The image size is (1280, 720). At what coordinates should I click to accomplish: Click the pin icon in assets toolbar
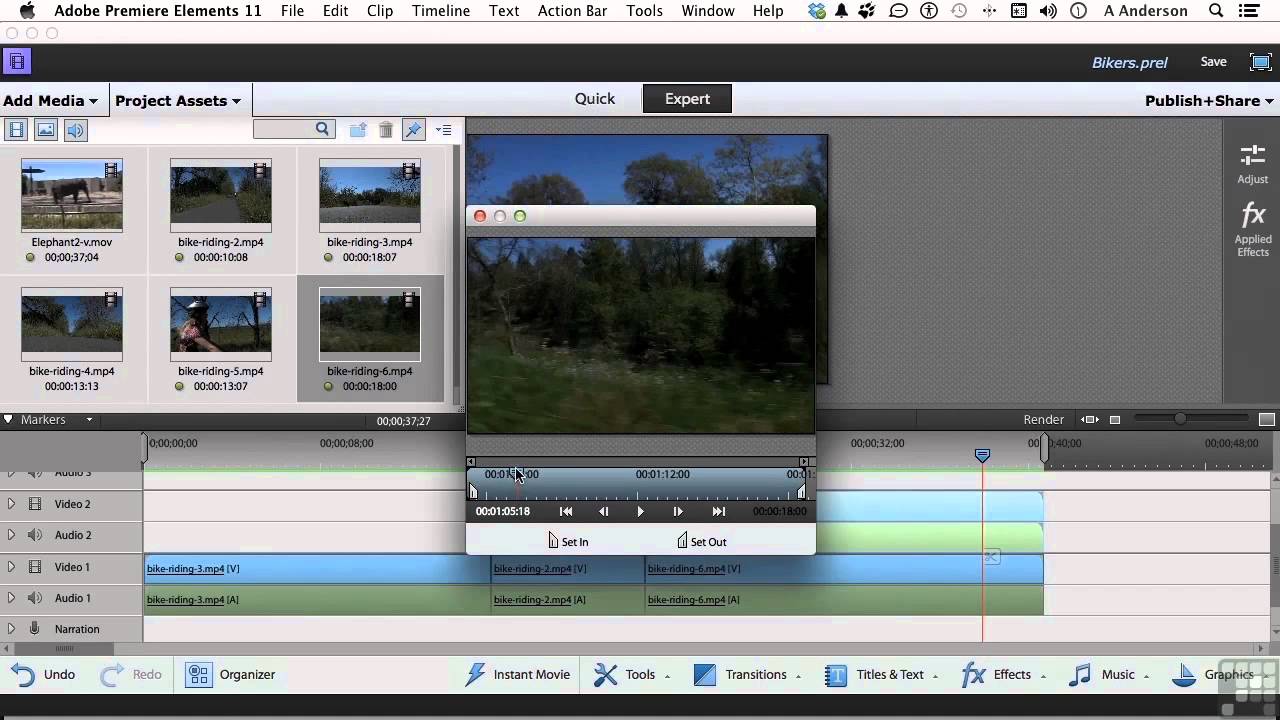coord(414,130)
